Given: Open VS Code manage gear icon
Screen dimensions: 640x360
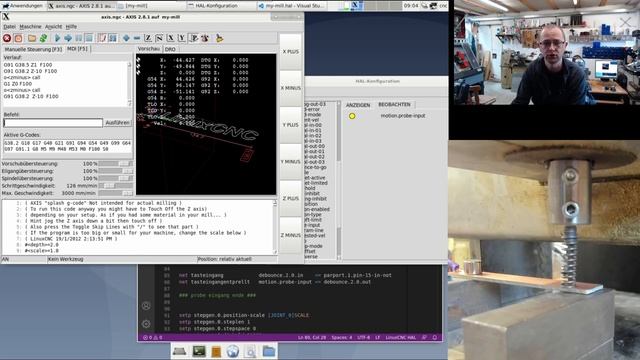Looking at the screenshot, I should [146, 324].
